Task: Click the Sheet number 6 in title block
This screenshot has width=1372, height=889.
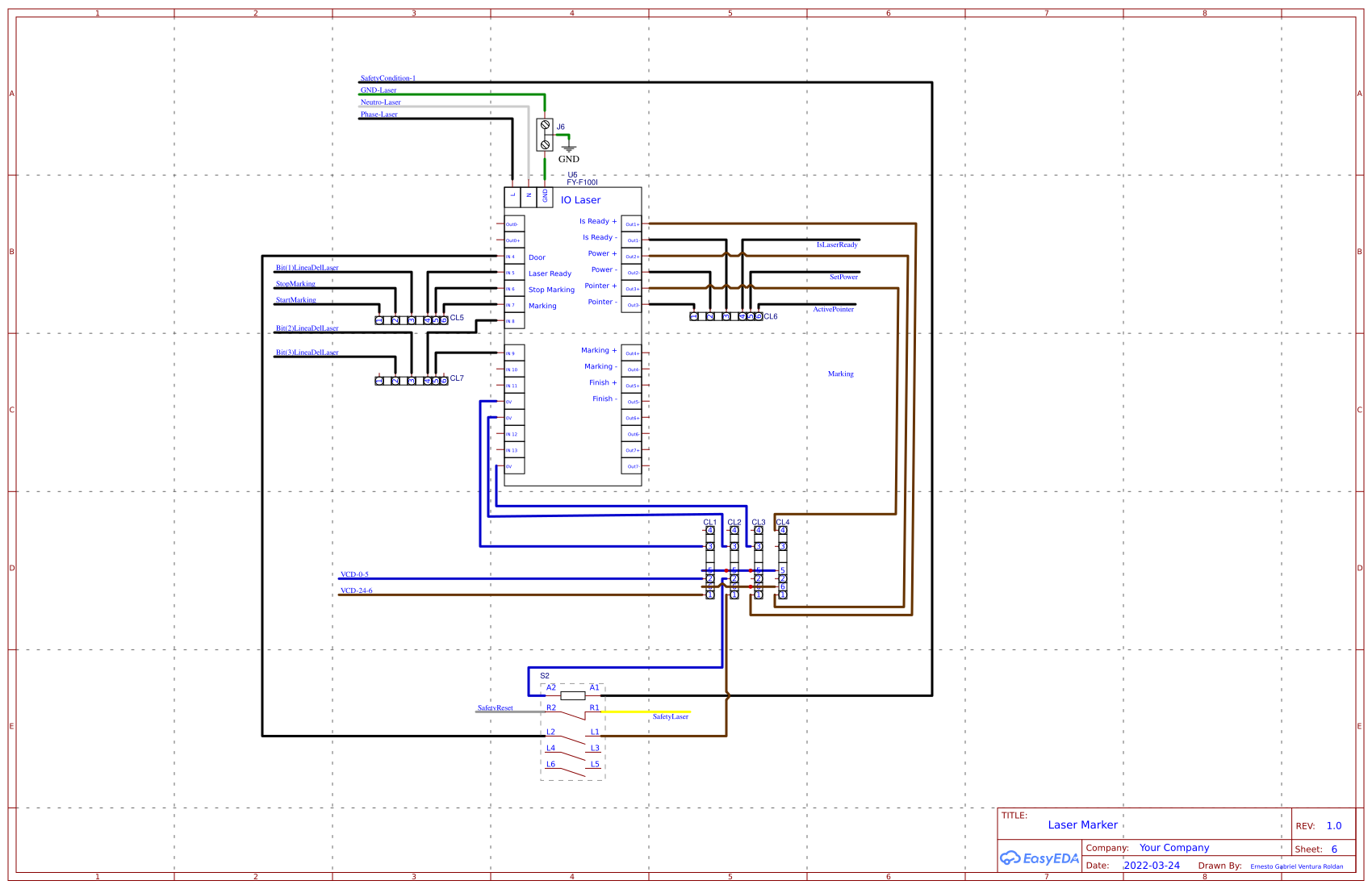Action: click(x=1334, y=849)
